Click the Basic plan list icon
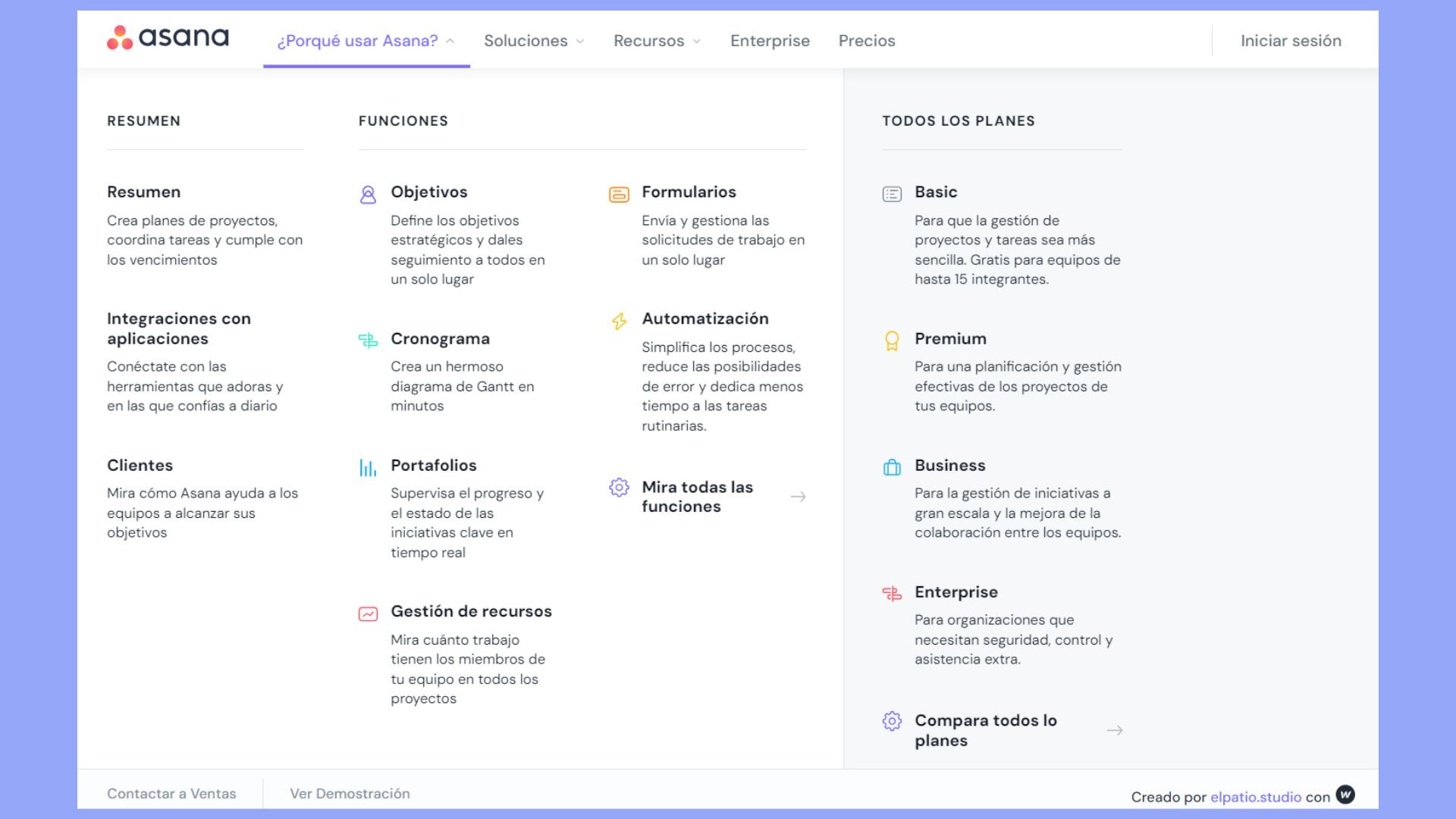This screenshot has height=819, width=1456. [892, 194]
